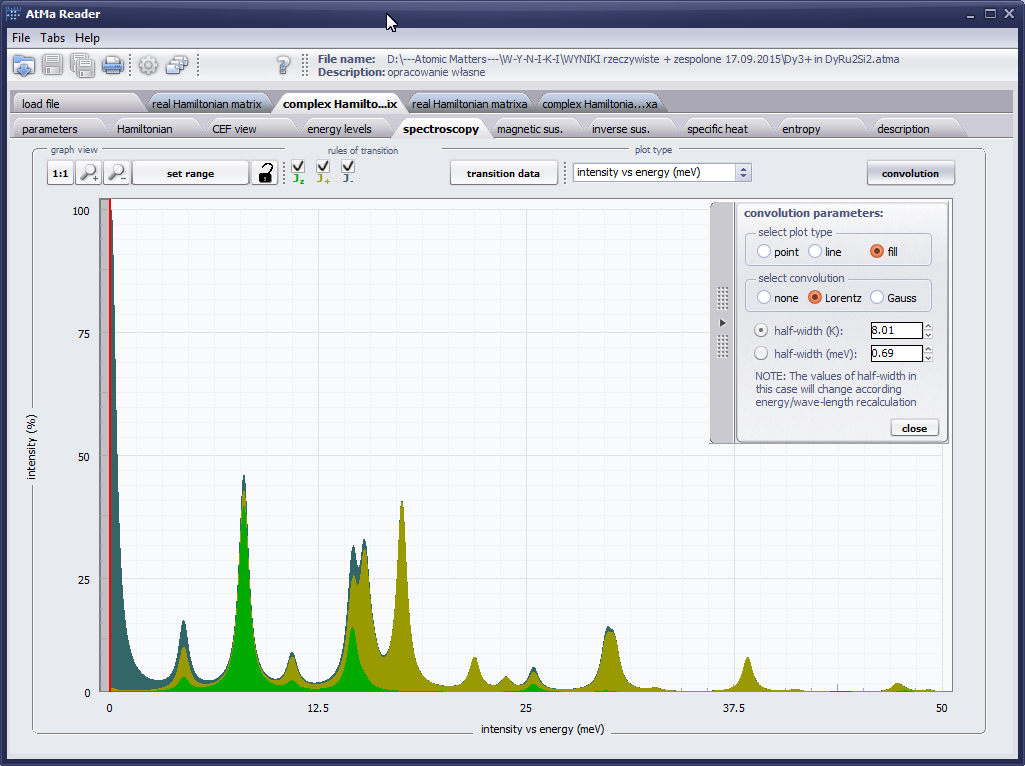This screenshot has height=766, width=1025.
Task: Open a file using the load icon
Action: [23, 65]
